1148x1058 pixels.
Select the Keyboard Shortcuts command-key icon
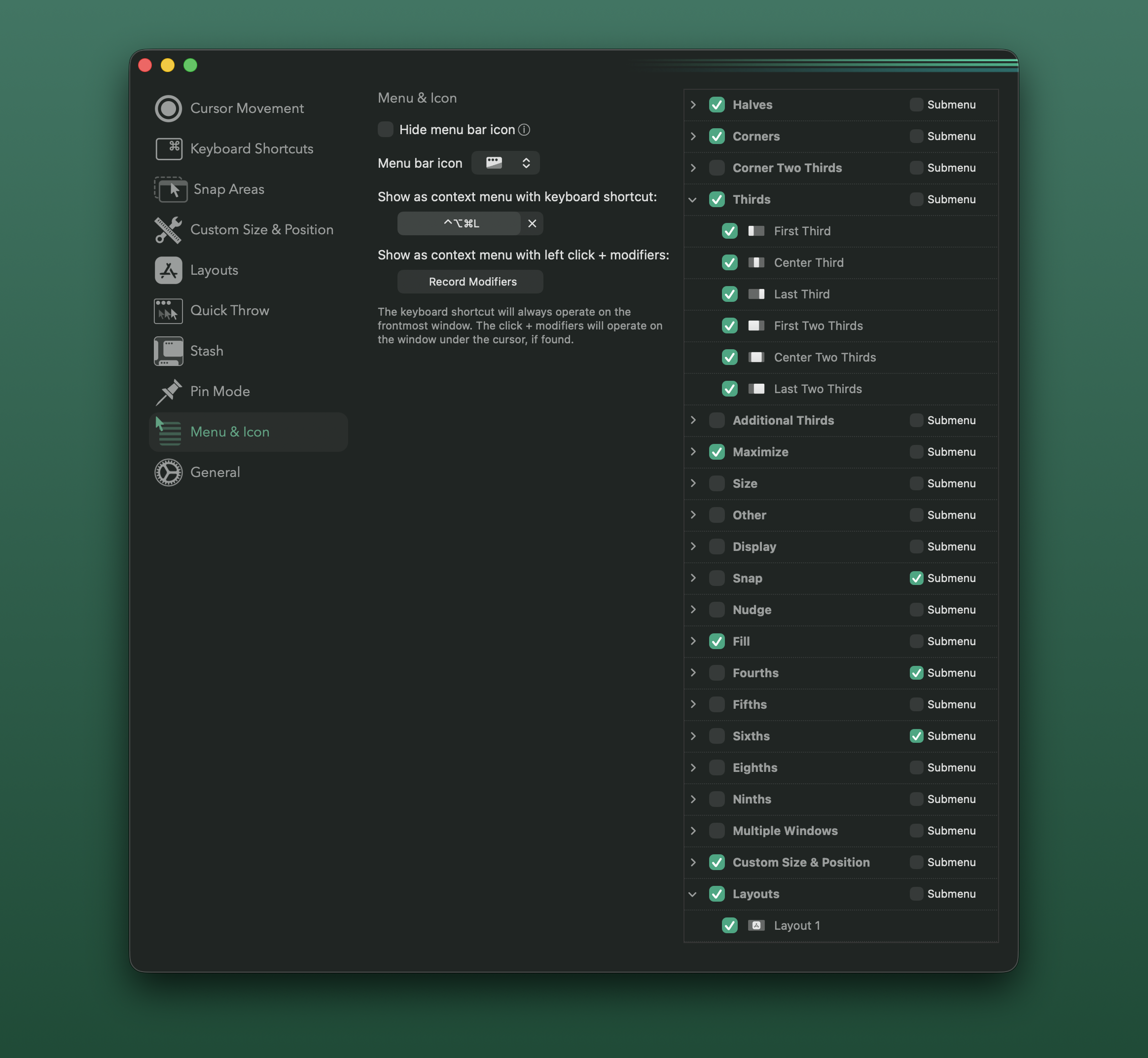tap(168, 149)
